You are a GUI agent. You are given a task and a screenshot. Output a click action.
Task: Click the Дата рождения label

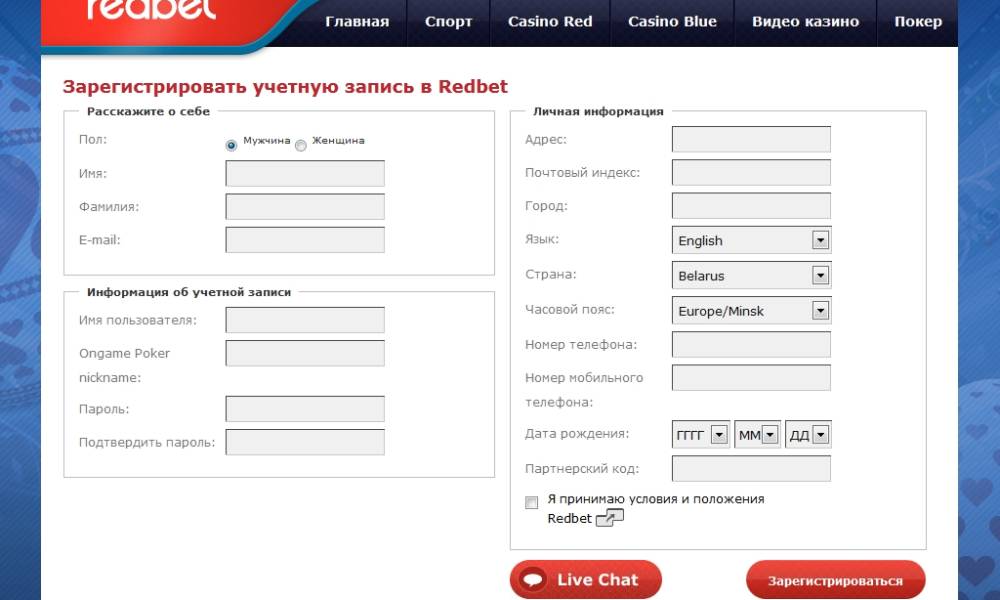[x=577, y=434]
